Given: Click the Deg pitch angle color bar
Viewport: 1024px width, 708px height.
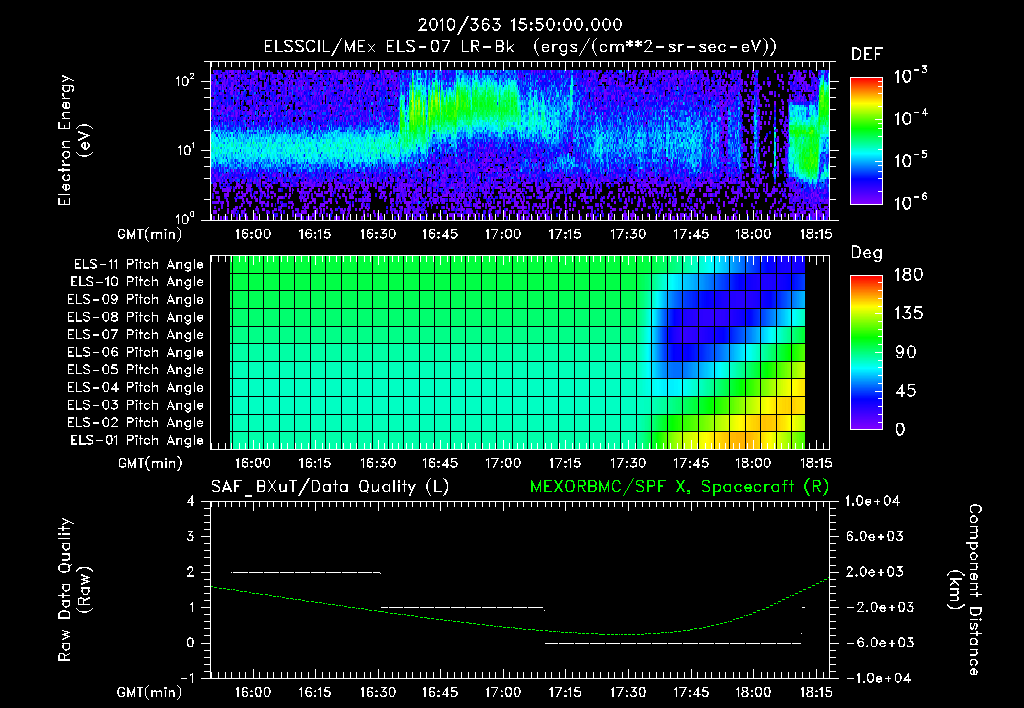Looking at the screenshot, I should (866, 352).
